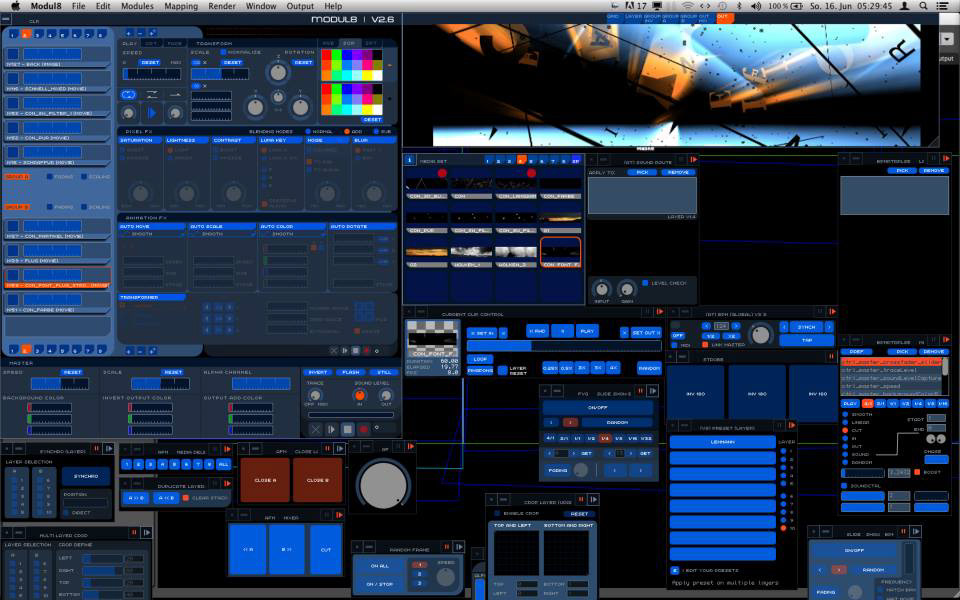This screenshot has height=600, width=960.
Task: Click the Close A button
Action: 265,480
